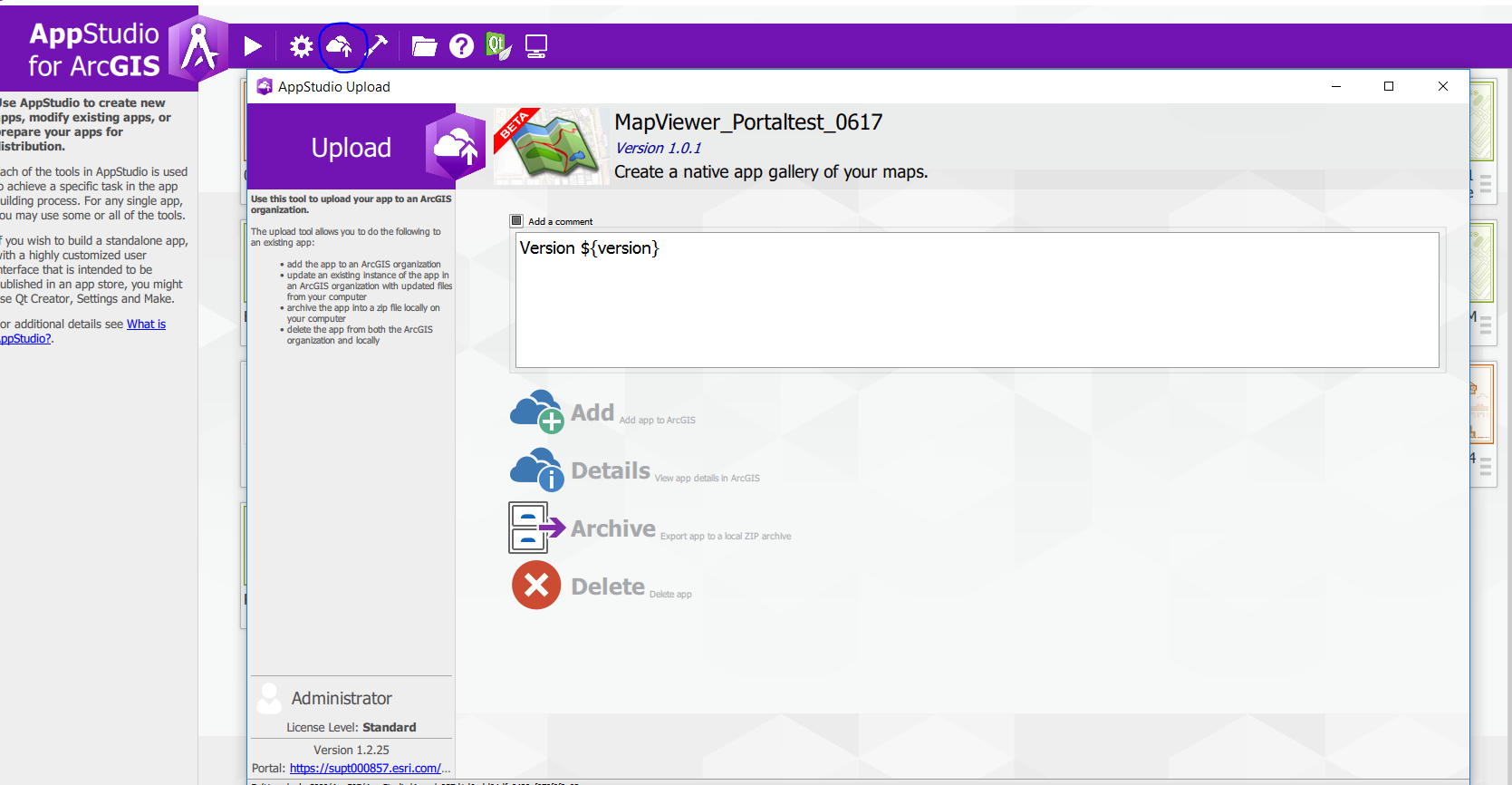Maximize the AppStudio Upload window
Viewport: 1512px width, 785px height.
[x=1389, y=86]
